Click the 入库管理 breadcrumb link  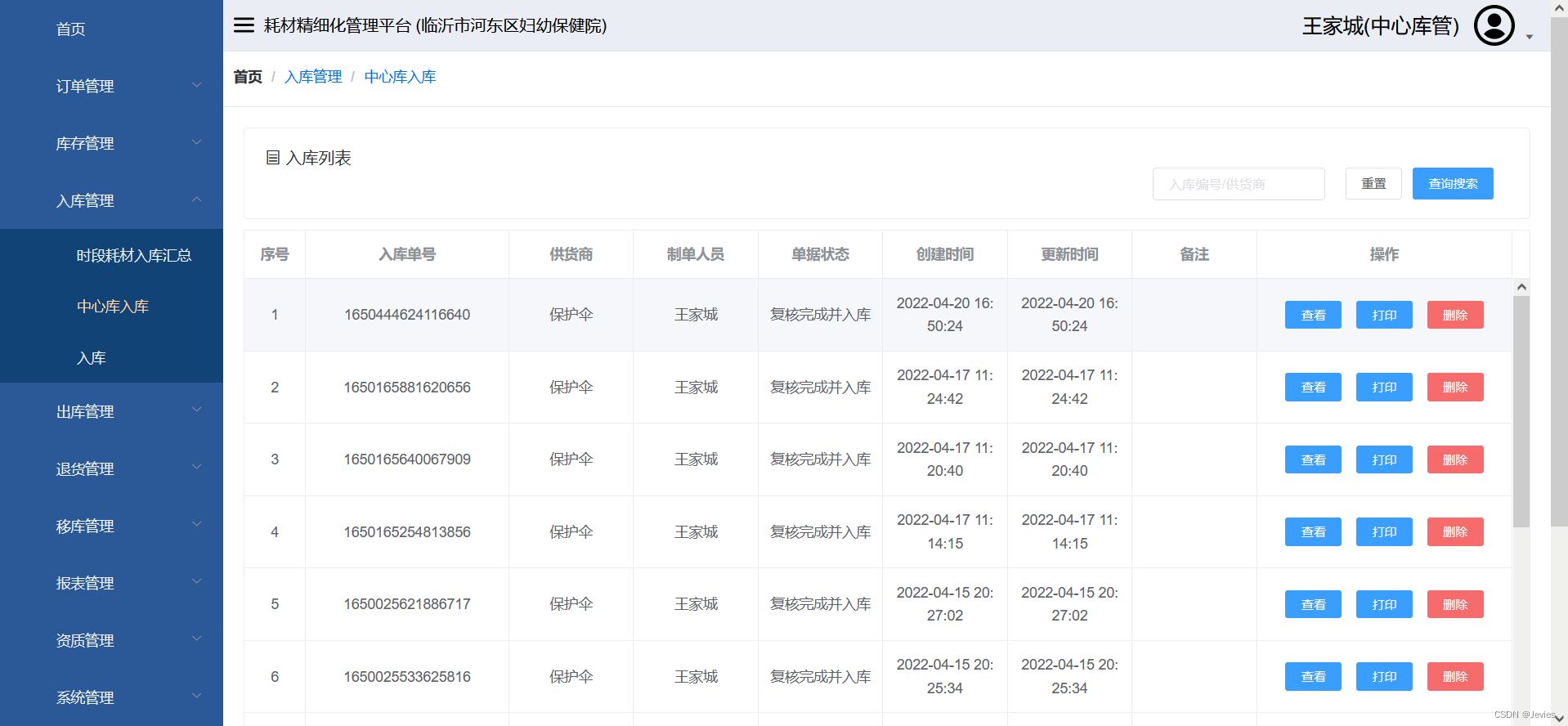pos(313,77)
